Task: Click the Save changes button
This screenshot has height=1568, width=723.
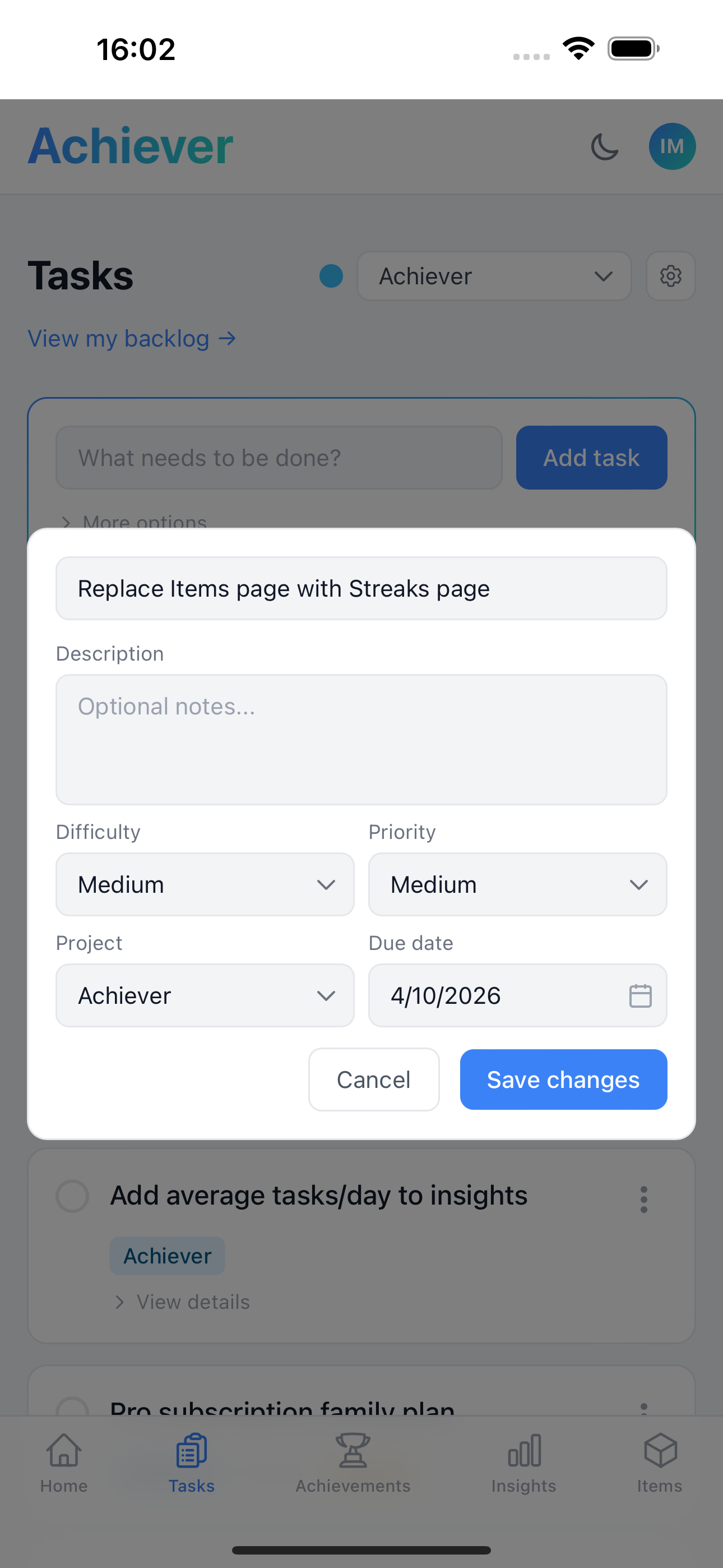Action: [x=563, y=1080]
